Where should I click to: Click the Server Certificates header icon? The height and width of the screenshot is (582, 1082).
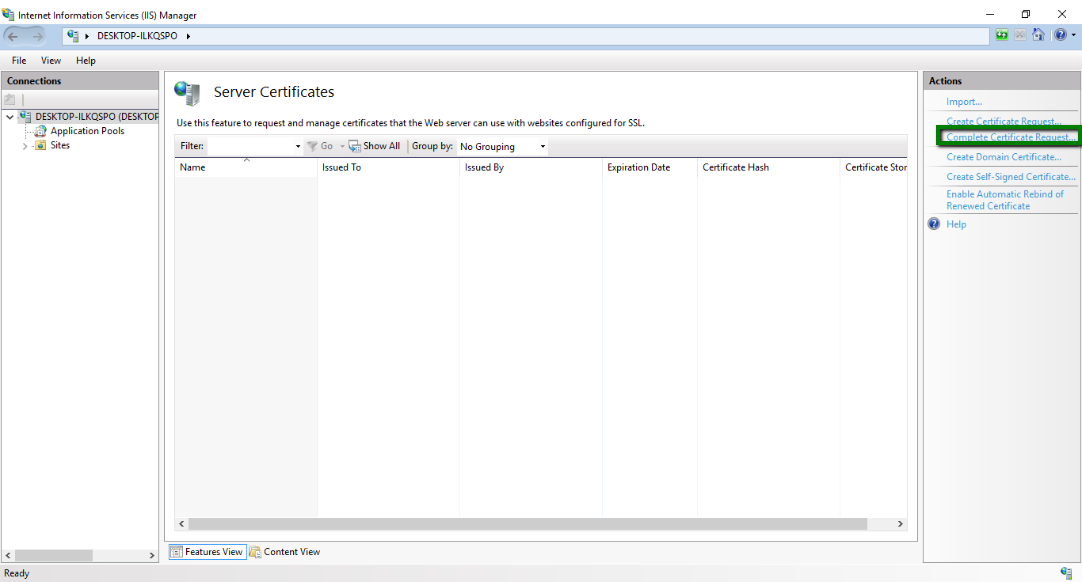point(187,93)
